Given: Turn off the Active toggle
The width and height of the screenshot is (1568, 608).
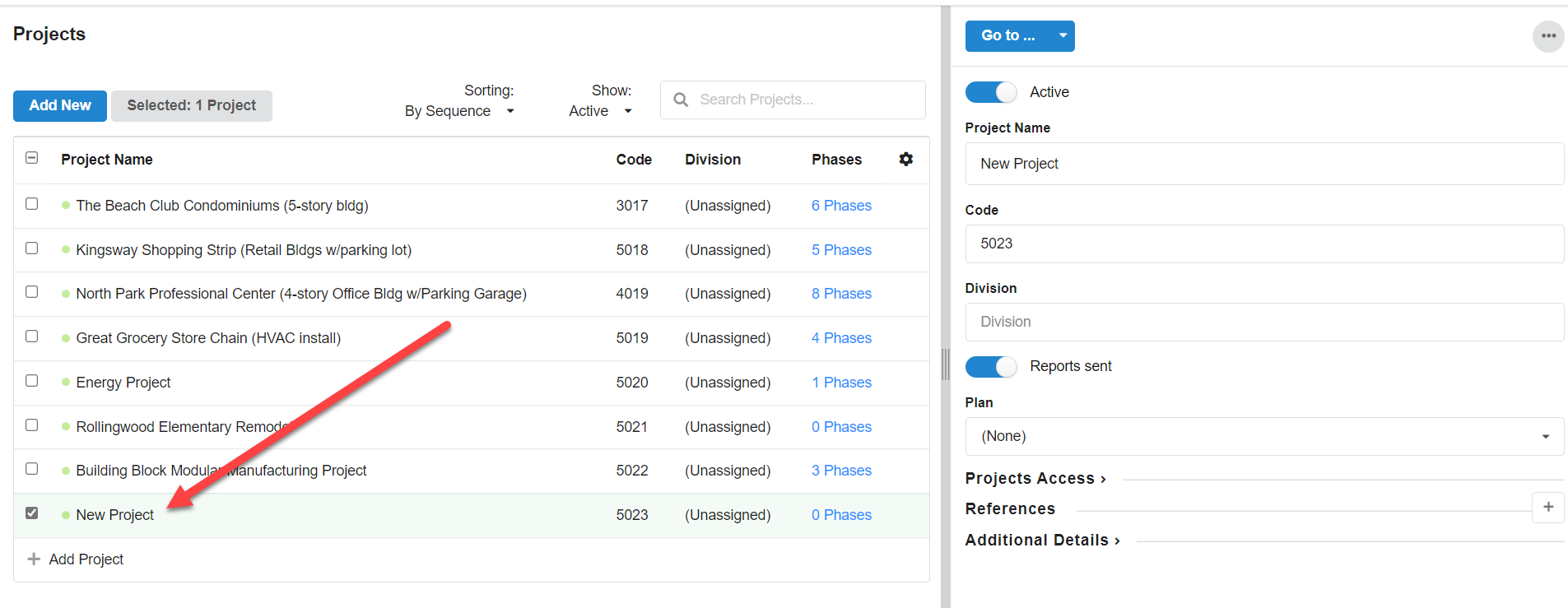Looking at the screenshot, I should (991, 92).
